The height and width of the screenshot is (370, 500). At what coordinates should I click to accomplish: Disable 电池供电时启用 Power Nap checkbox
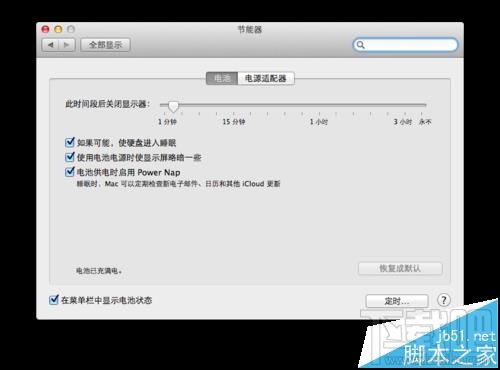[x=69, y=172]
